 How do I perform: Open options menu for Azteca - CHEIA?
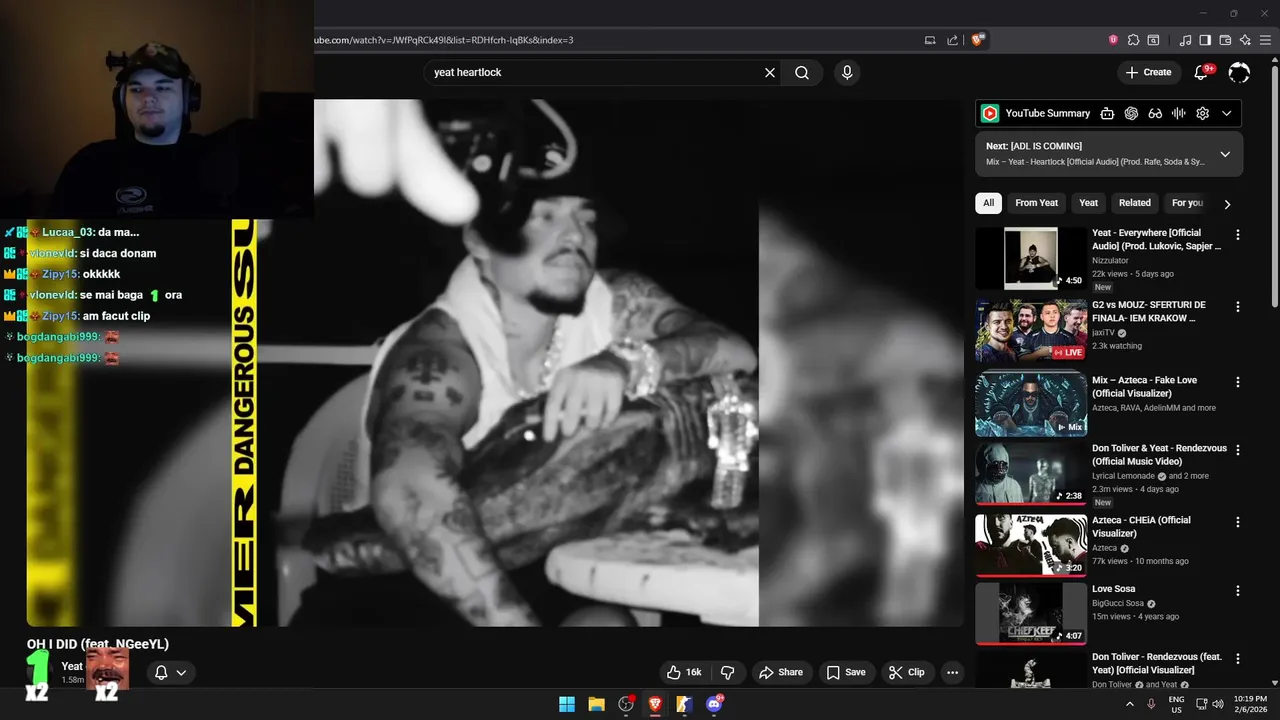pos(1238,522)
